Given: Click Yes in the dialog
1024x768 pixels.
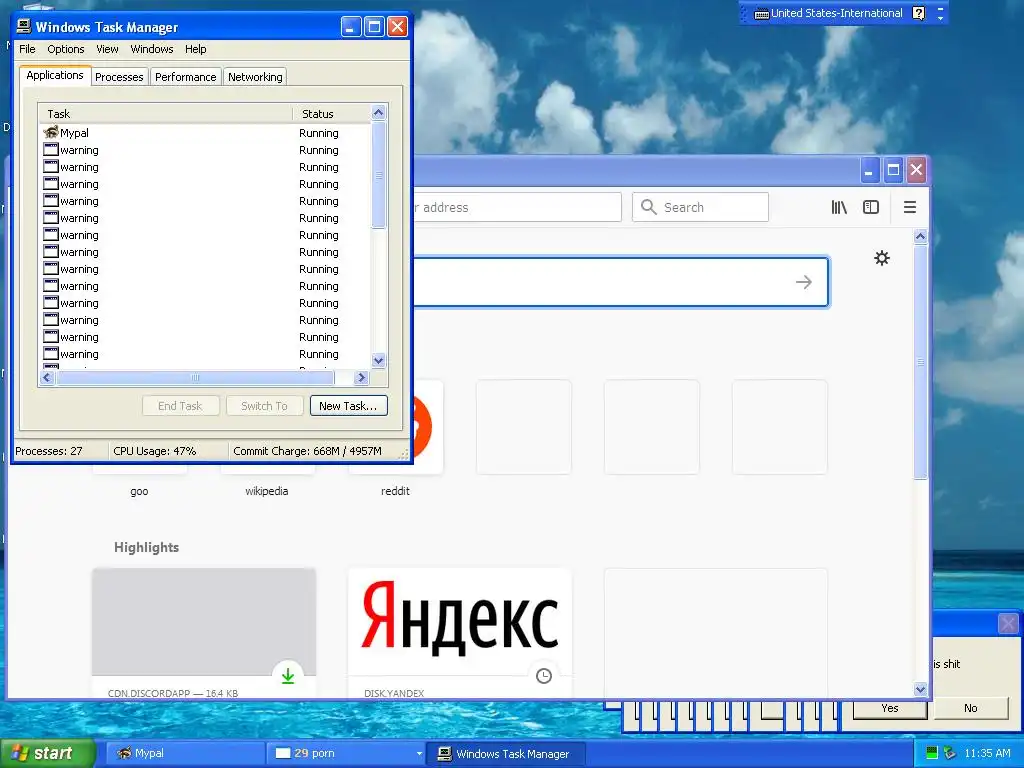Looking at the screenshot, I should click(x=889, y=708).
